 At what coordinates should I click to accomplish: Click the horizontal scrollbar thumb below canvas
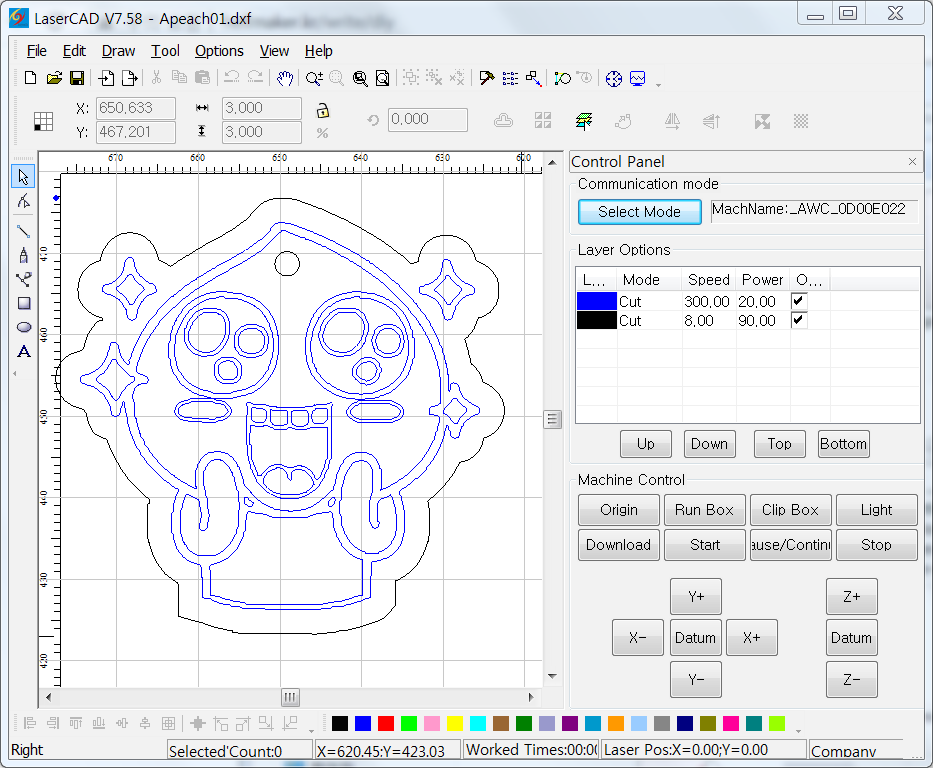[x=290, y=697]
